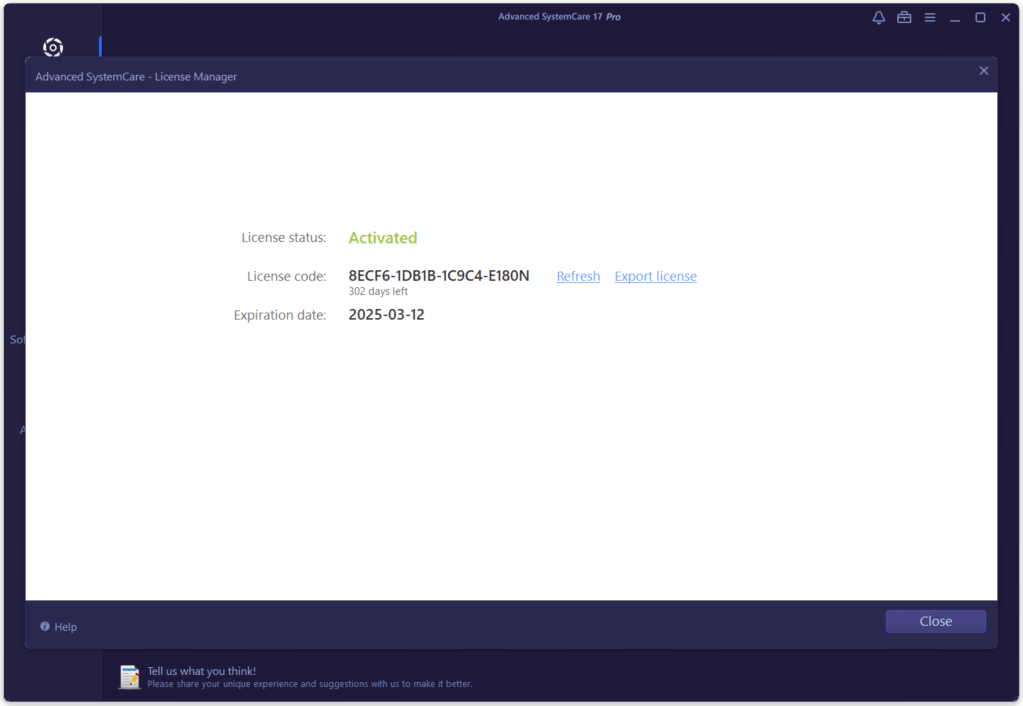Minimize the Advanced SystemCare window
The image size is (1023, 706).
coord(955,18)
